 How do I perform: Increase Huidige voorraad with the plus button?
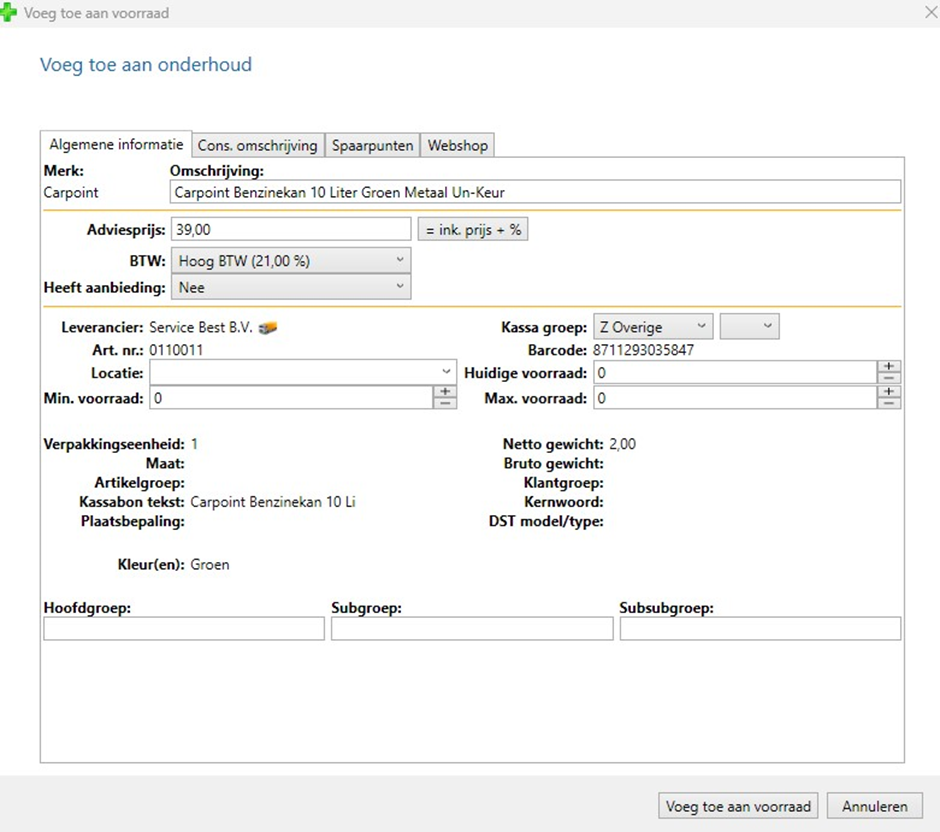(x=889, y=366)
